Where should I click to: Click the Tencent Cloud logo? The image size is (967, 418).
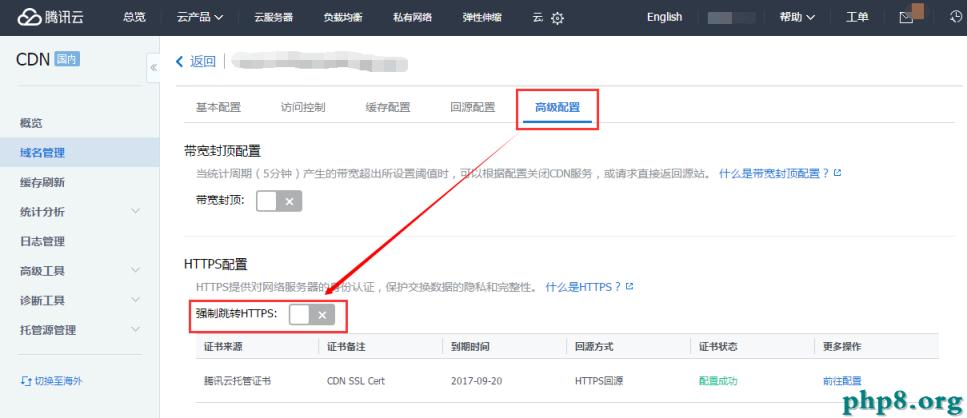[51, 17]
